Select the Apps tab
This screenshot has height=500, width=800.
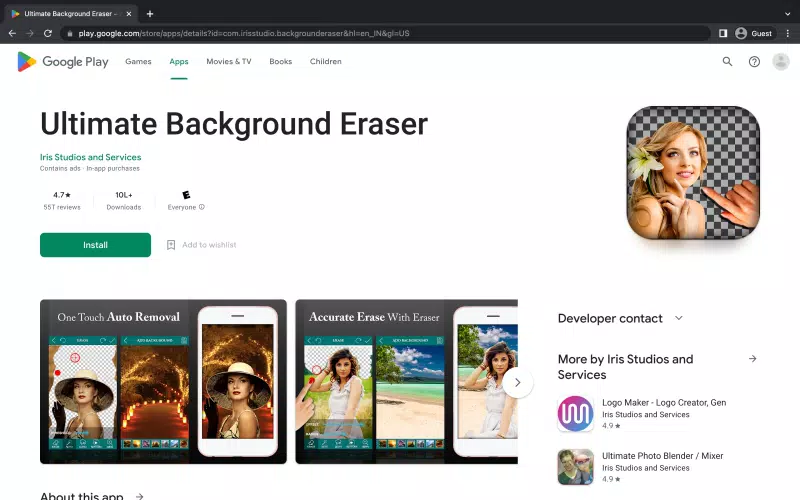(x=179, y=61)
